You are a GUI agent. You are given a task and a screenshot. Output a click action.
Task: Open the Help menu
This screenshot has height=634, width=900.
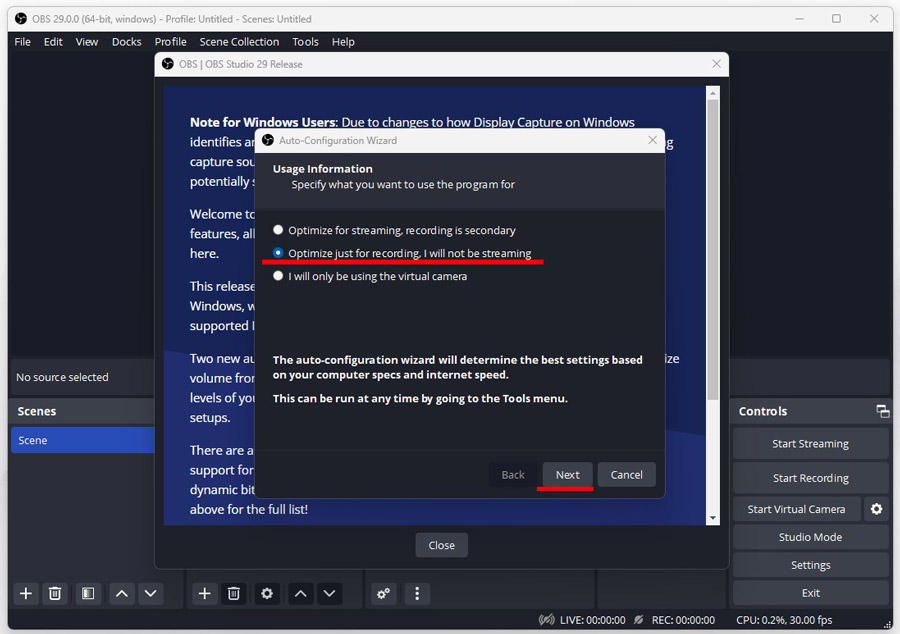(x=343, y=42)
